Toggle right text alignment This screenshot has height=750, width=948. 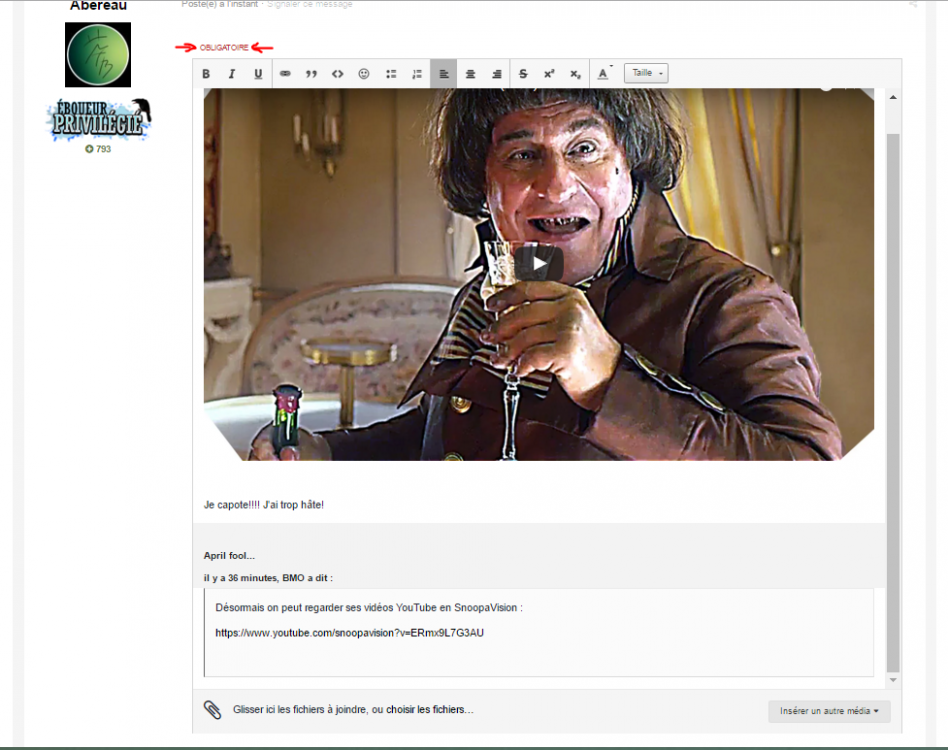click(x=496, y=73)
